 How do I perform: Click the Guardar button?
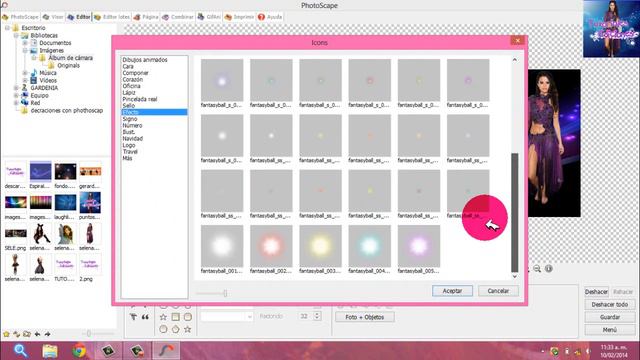click(x=610, y=317)
